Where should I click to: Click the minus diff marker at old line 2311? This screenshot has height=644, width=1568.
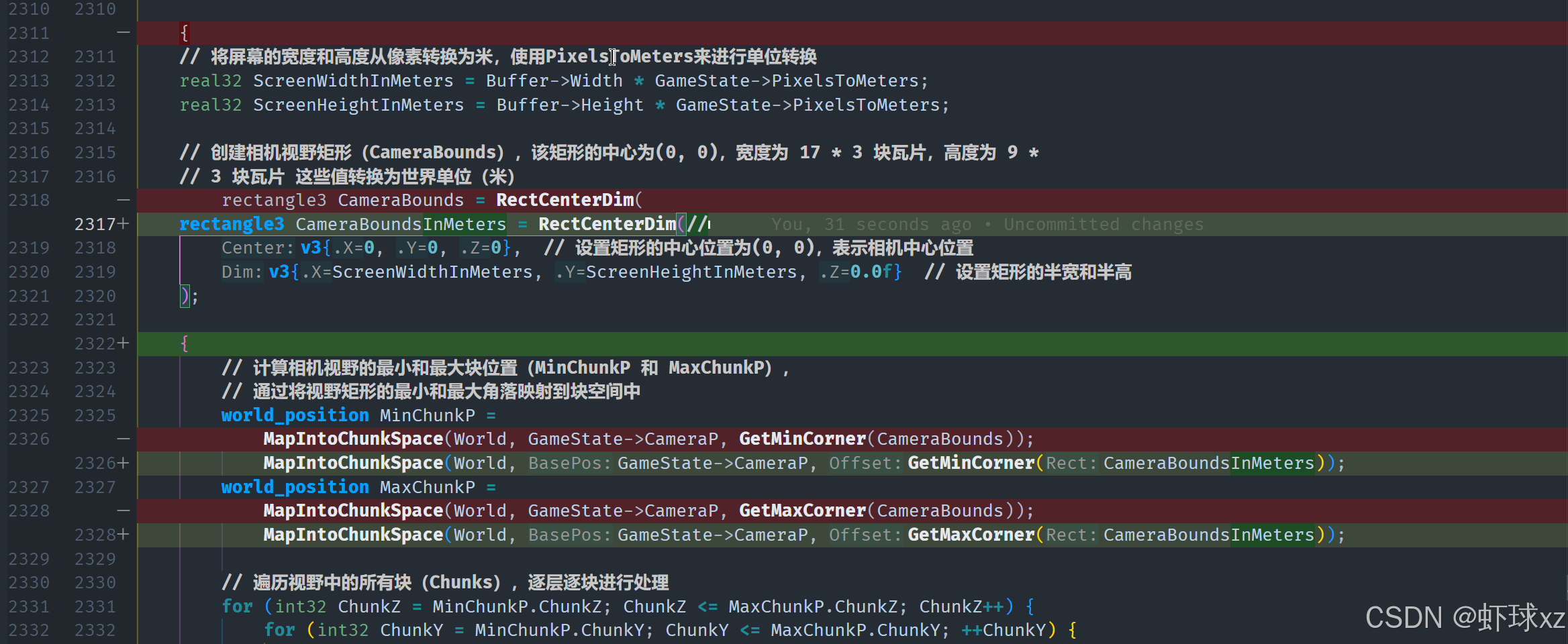[124, 32]
